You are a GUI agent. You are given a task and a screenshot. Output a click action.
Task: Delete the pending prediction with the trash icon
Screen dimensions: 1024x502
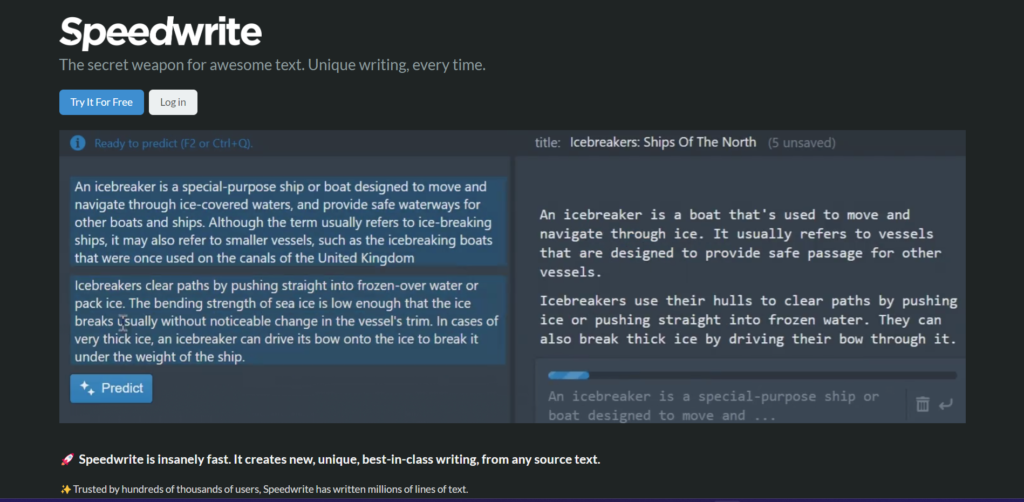922,404
